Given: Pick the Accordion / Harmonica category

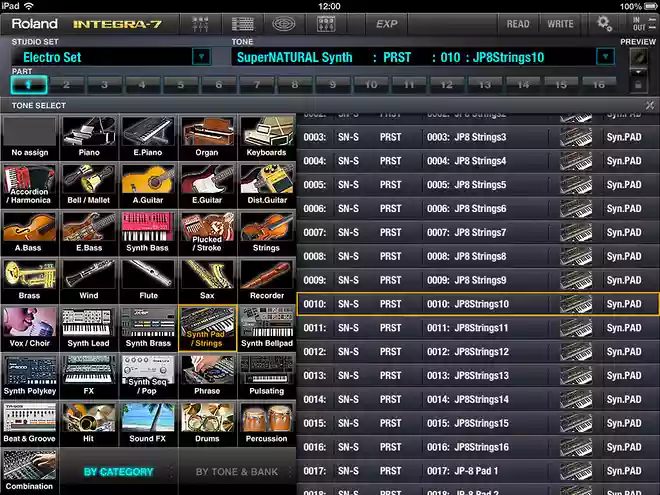Looking at the screenshot, I should [x=29, y=185].
